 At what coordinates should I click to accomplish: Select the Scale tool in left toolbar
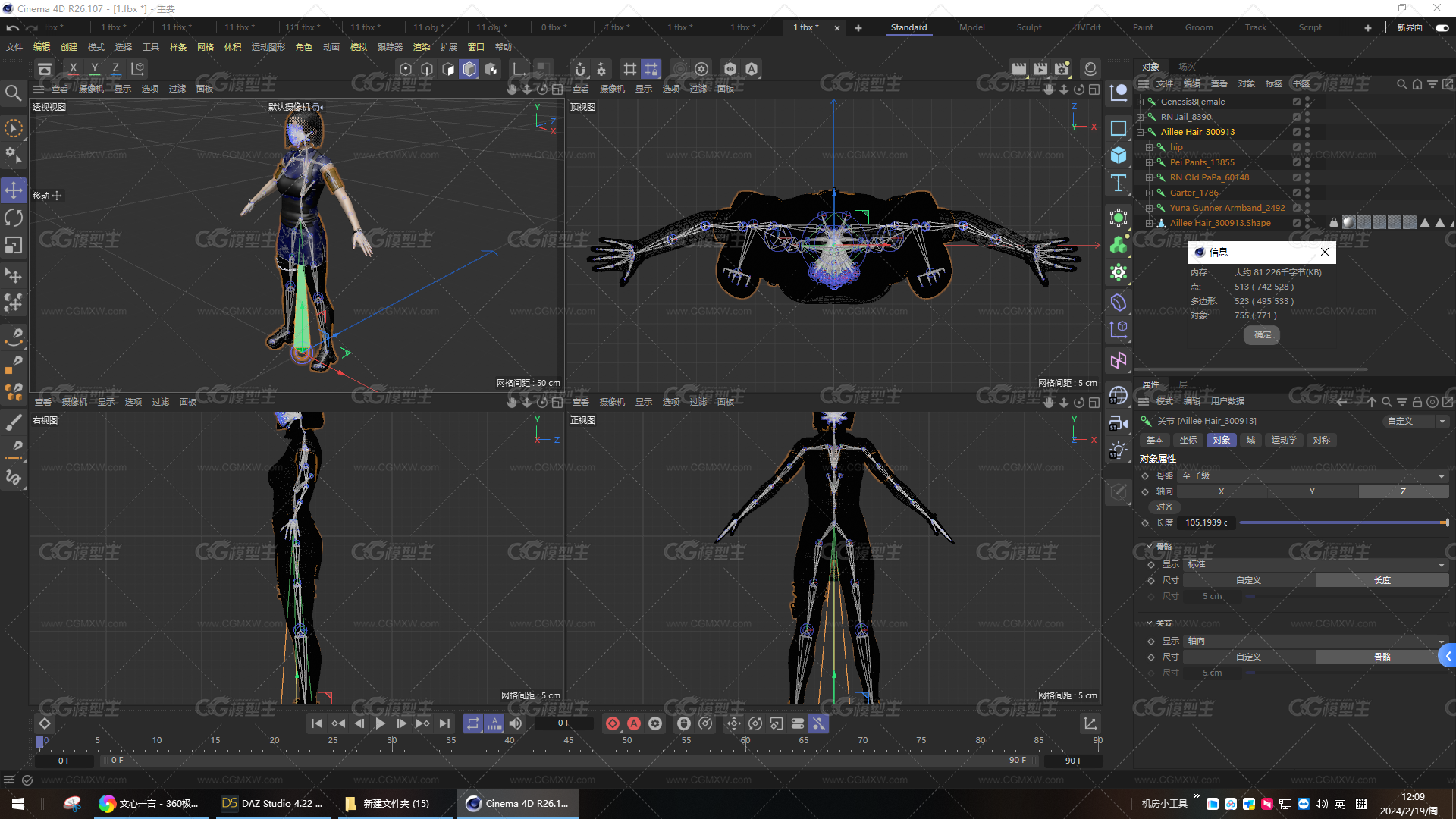[14, 246]
